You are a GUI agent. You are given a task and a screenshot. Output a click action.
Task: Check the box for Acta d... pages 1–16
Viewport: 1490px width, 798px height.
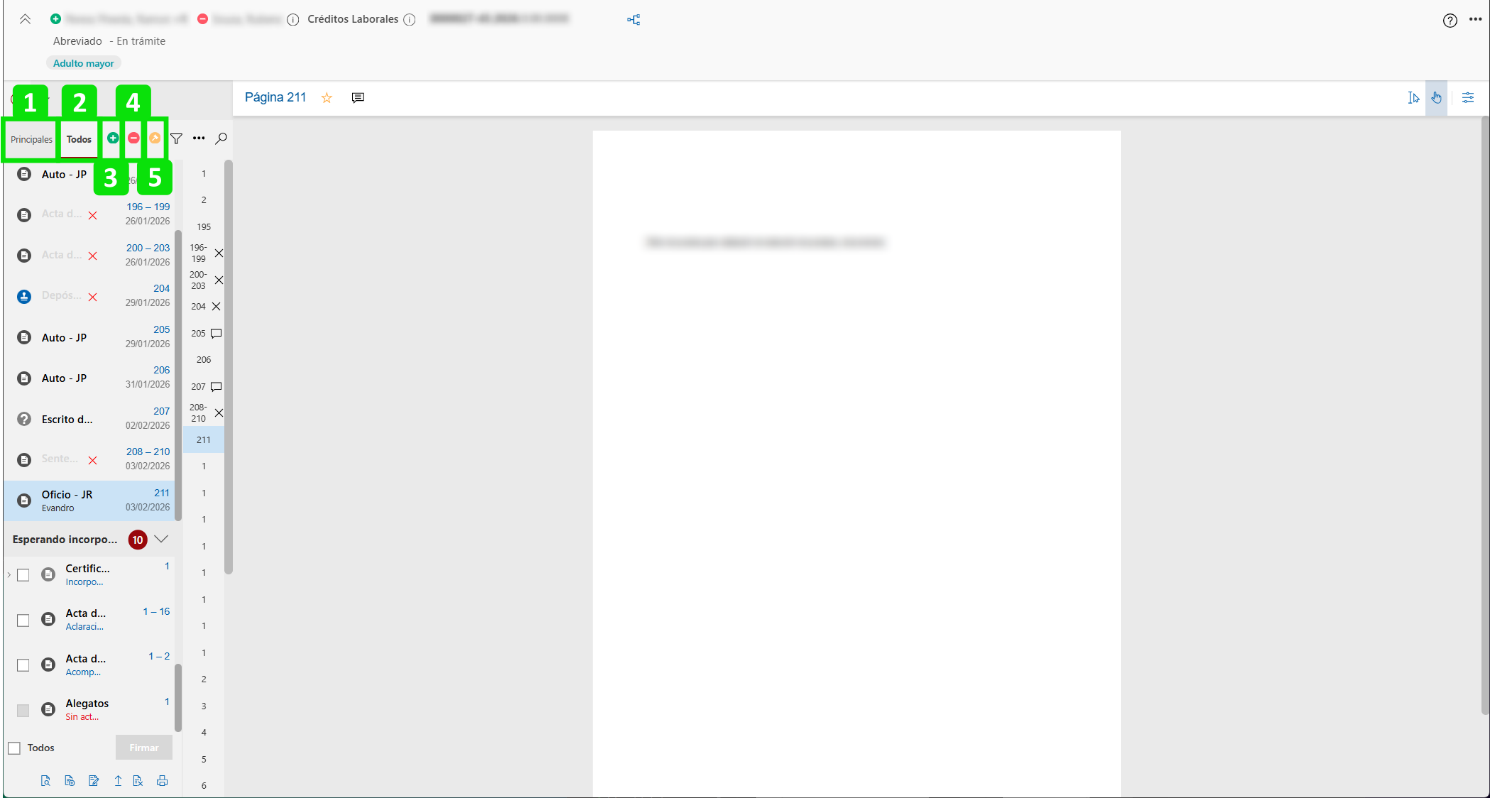click(x=23, y=620)
